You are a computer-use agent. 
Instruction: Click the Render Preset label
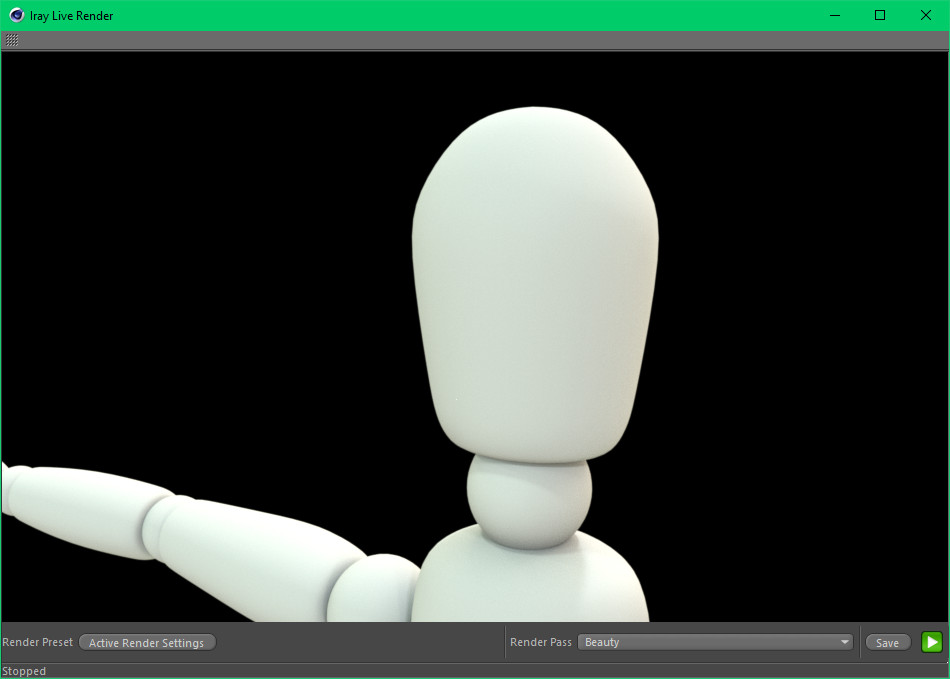pos(38,642)
